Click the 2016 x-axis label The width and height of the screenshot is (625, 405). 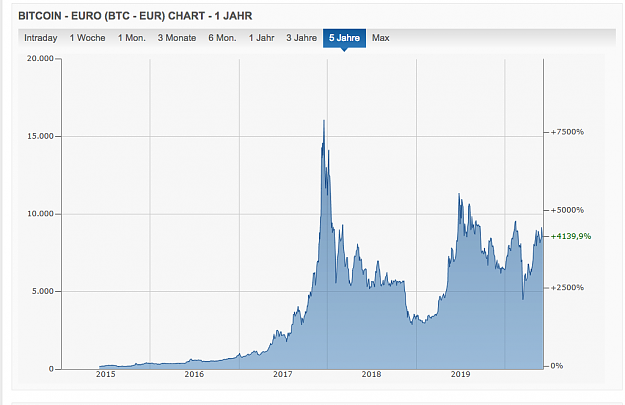pos(194,374)
